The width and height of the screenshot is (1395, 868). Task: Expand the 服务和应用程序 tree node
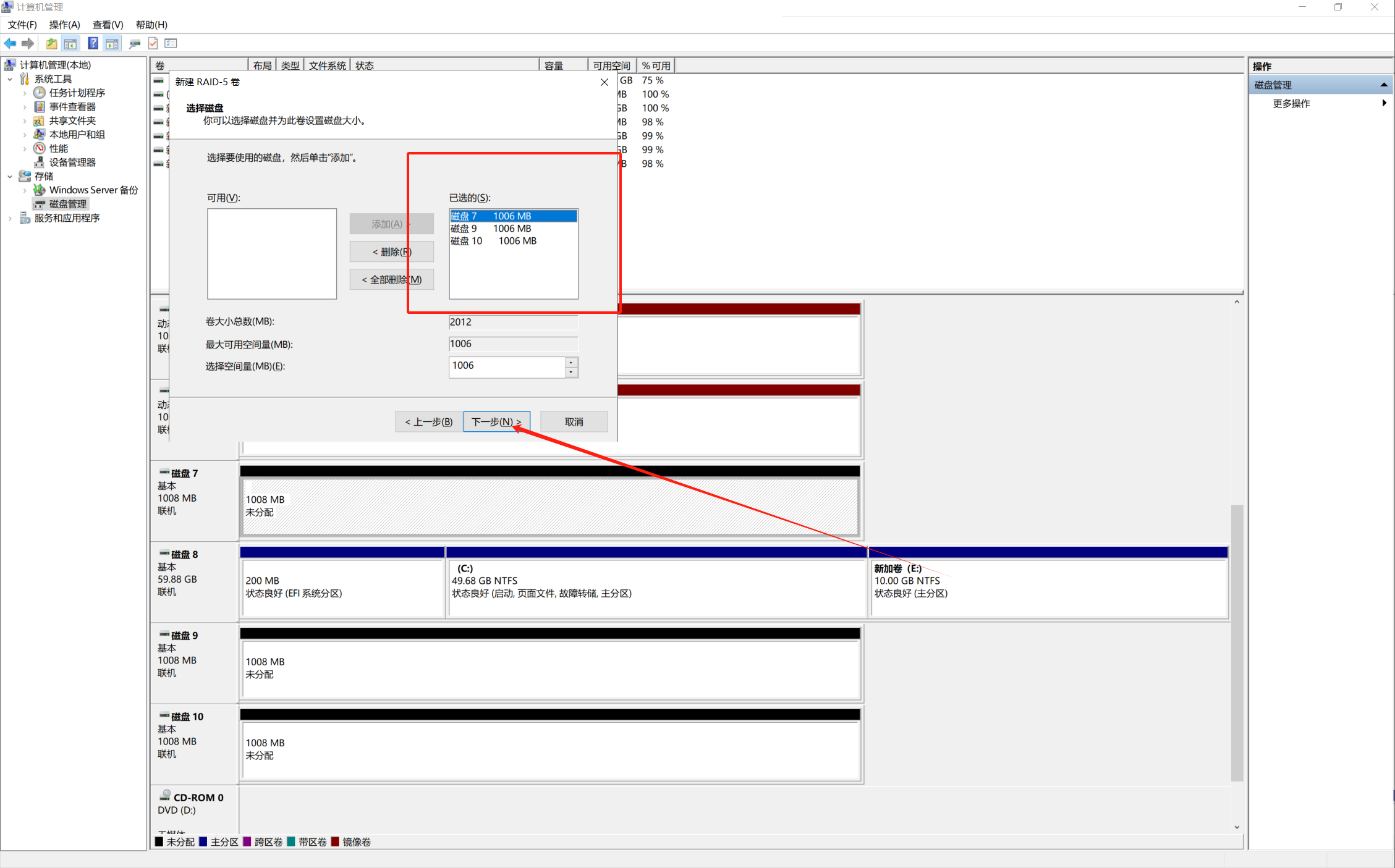tap(10, 218)
